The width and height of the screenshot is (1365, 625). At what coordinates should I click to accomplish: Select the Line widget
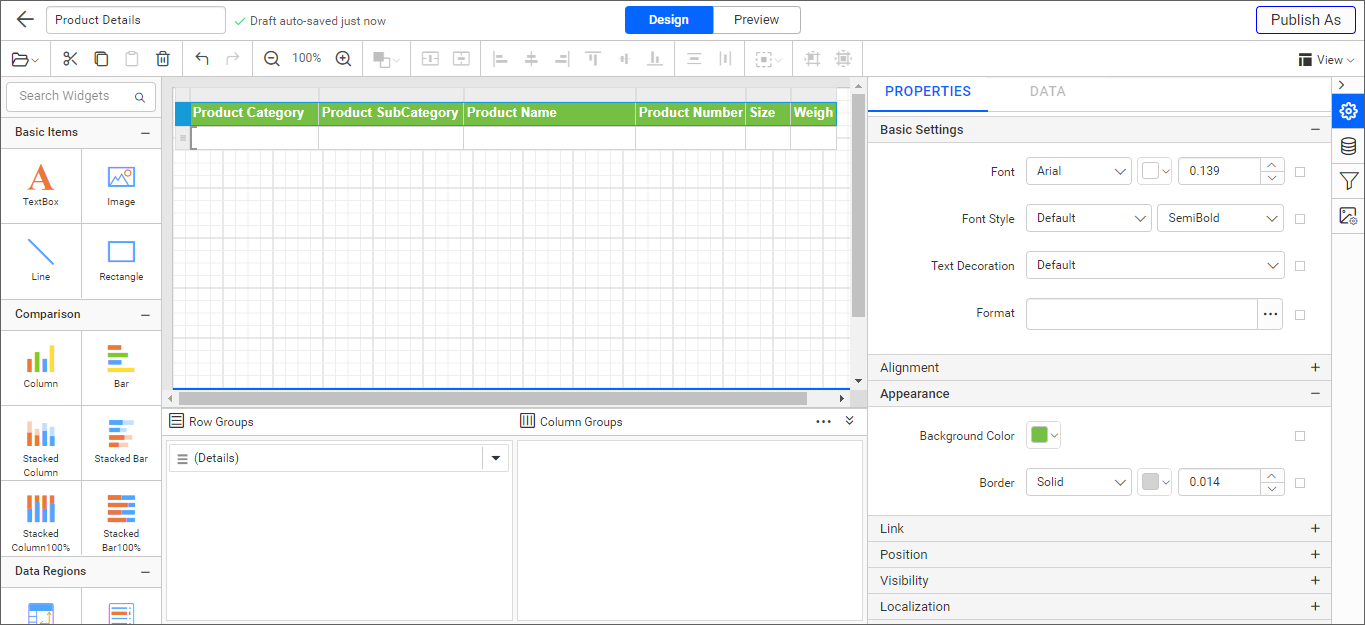41,260
